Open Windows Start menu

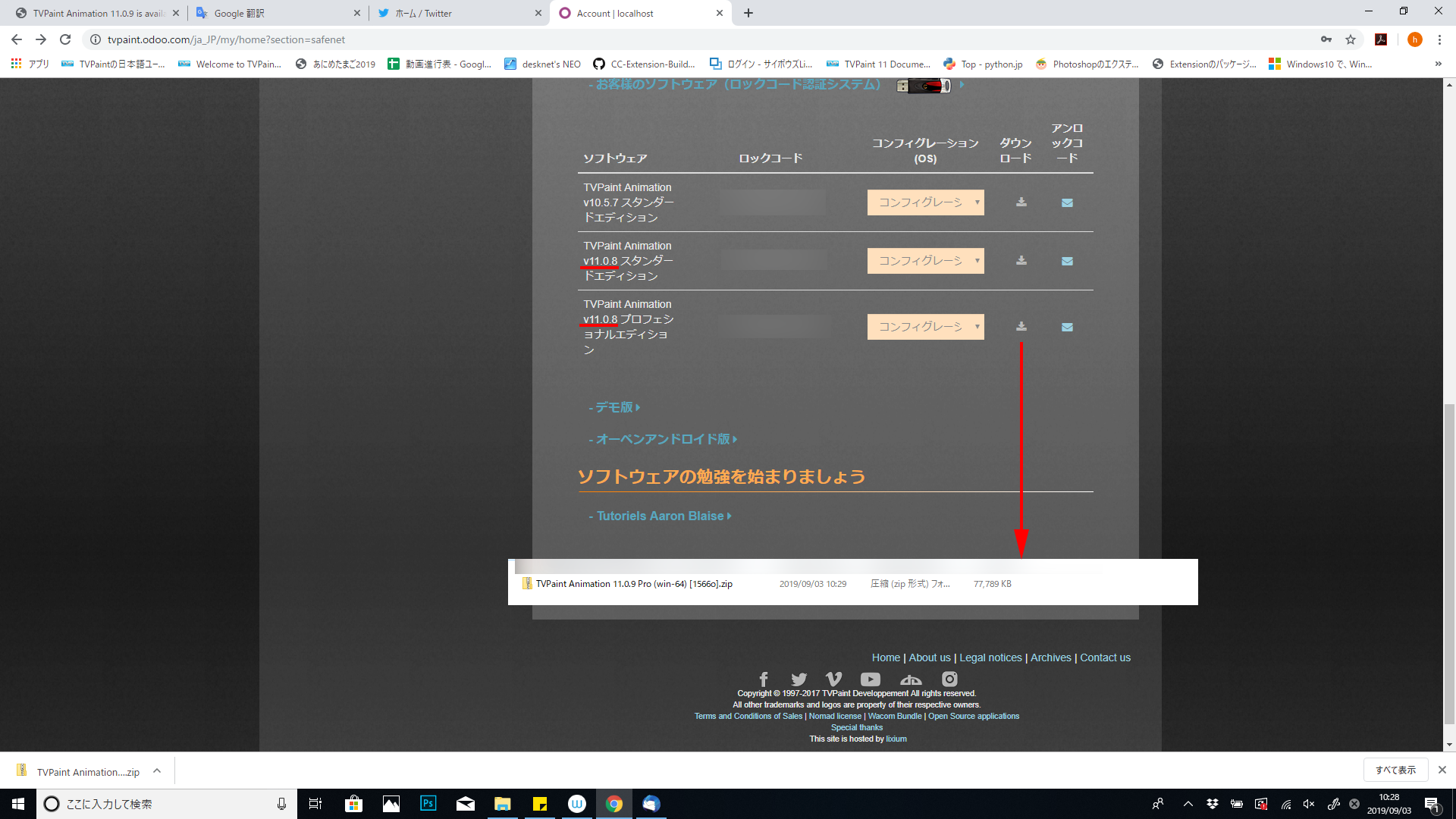(x=18, y=804)
